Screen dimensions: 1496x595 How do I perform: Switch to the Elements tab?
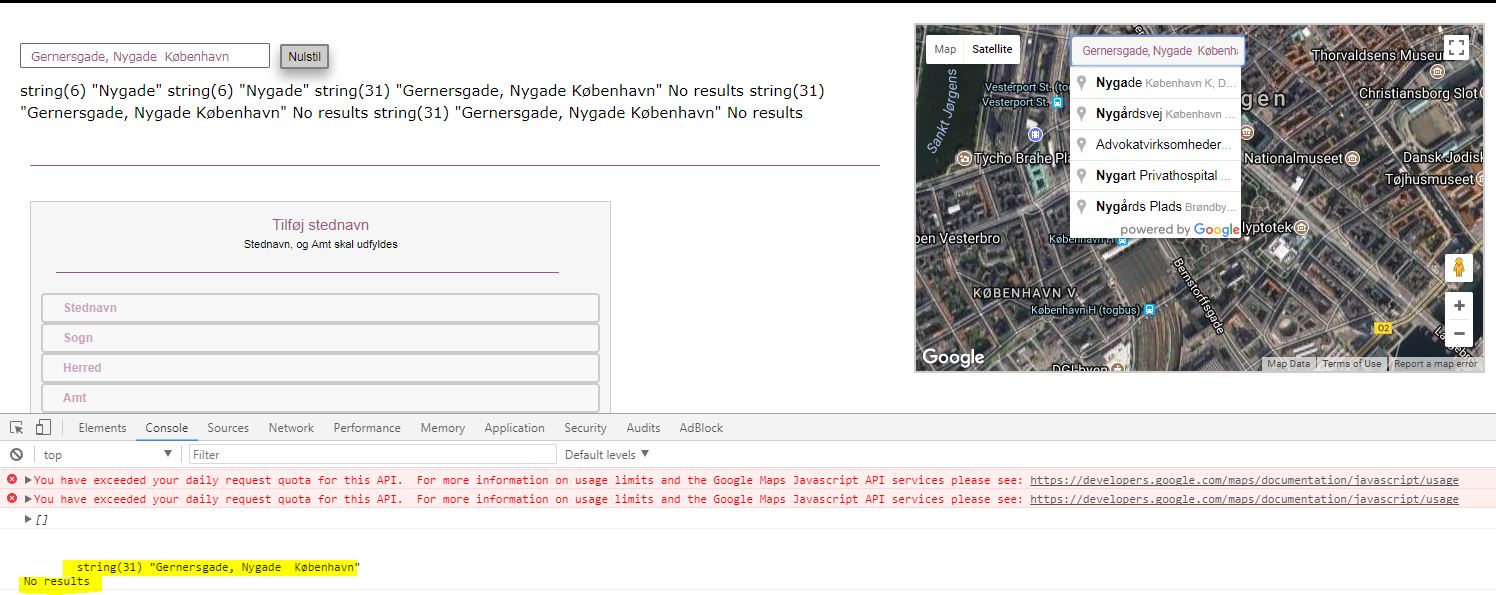pyautogui.click(x=102, y=428)
